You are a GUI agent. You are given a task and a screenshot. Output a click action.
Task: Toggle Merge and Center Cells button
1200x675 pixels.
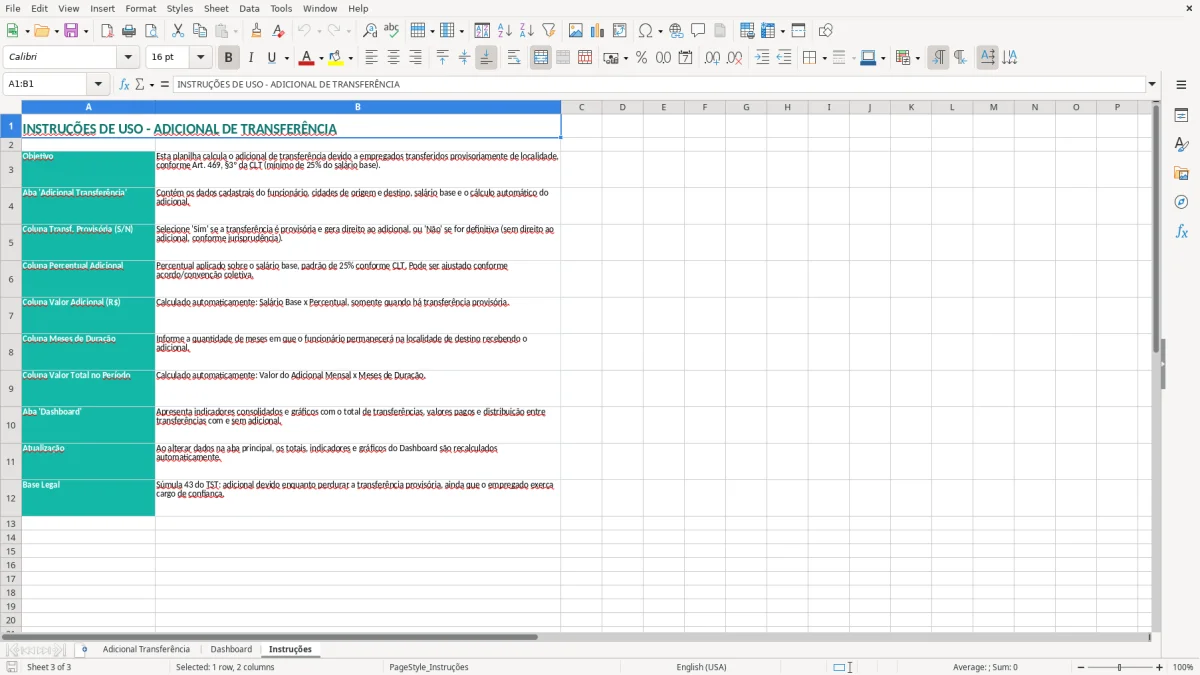click(541, 58)
